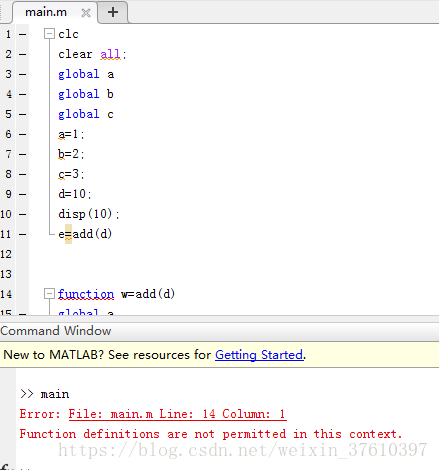Click the 'c=3;' statement
This screenshot has height=470, width=439.
[x=71, y=174]
